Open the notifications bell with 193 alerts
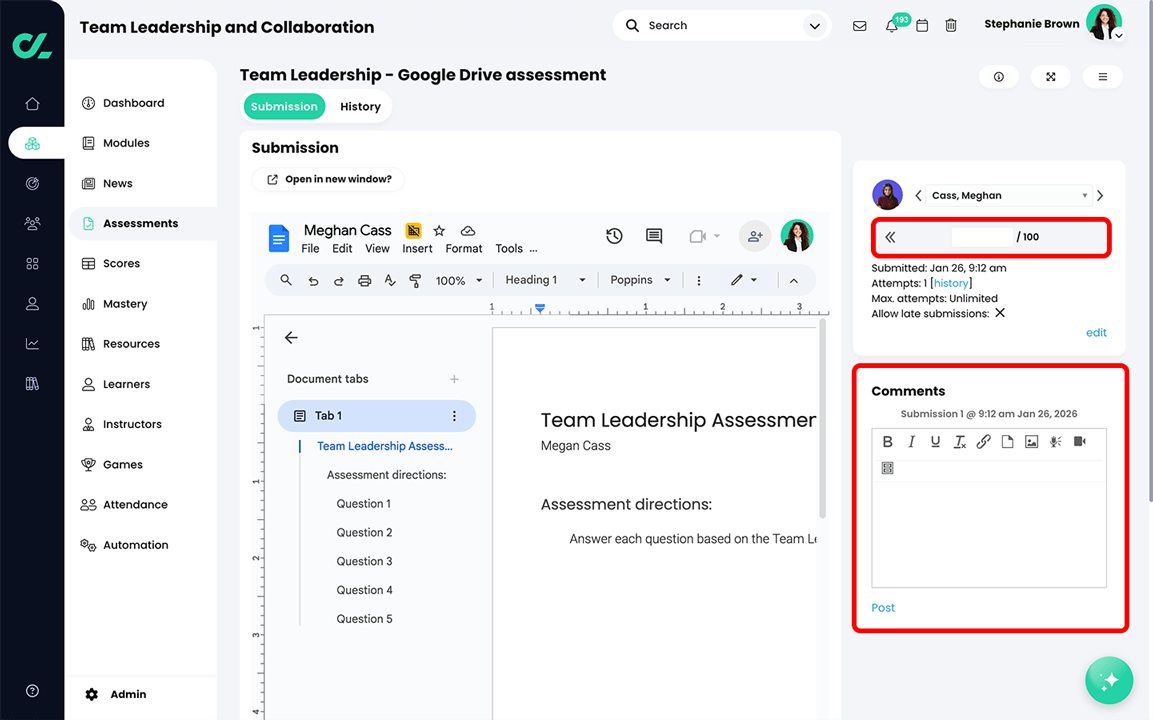Image resolution: width=1153 pixels, height=720 pixels. [890, 25]
